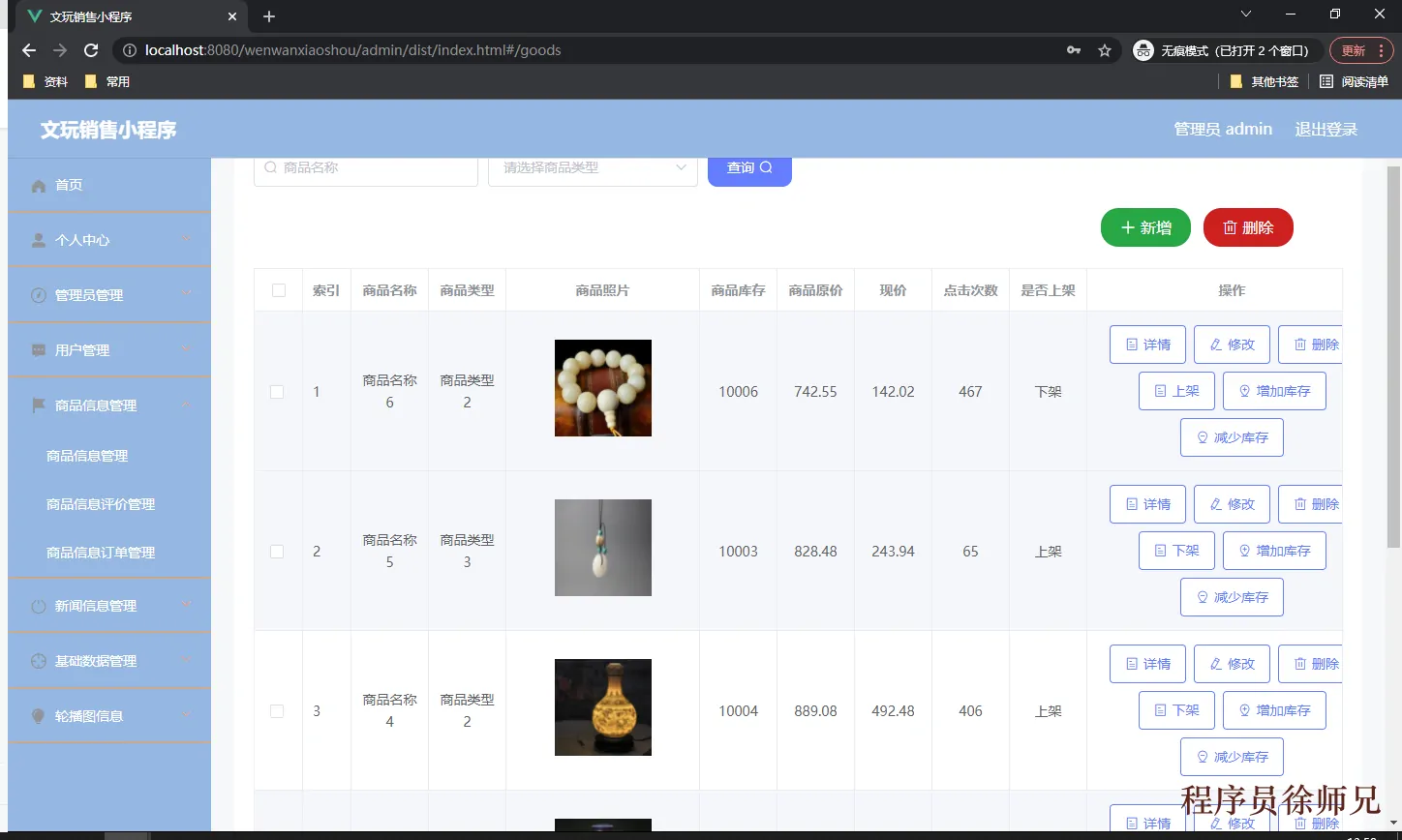
Task: Reload the page with the refresh icon
Action: pos(91,50)
